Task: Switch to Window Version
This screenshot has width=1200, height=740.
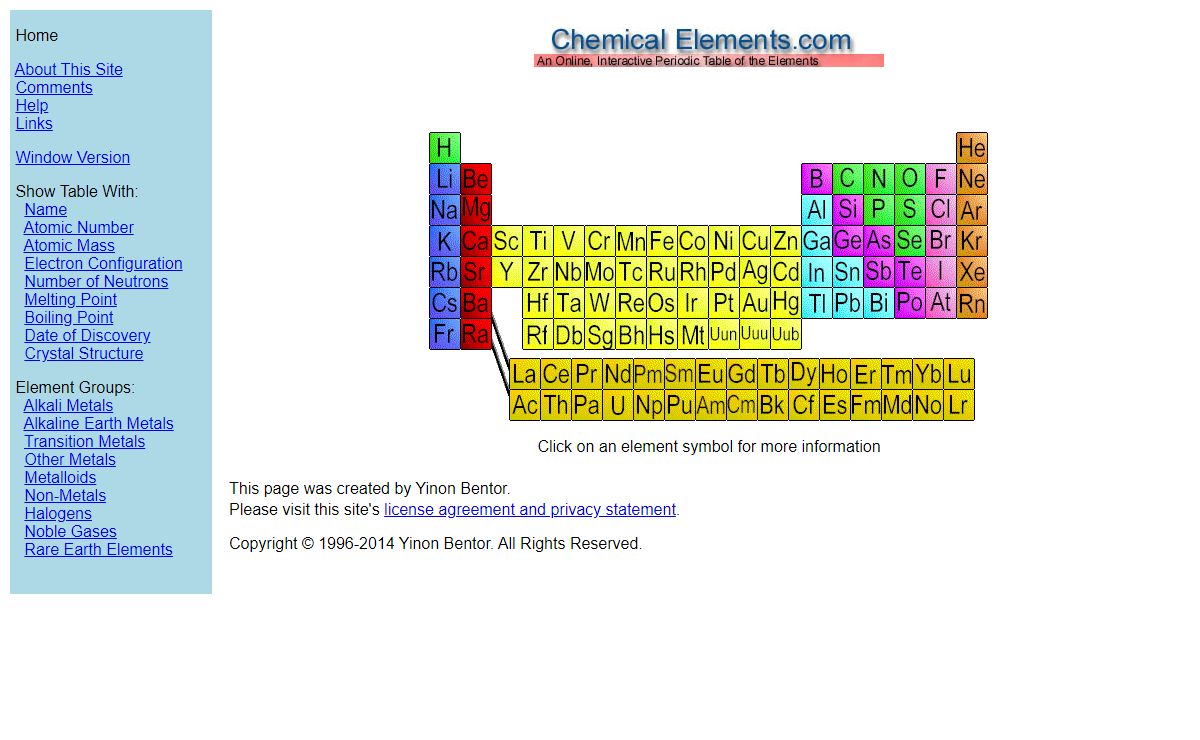Action: (73, 158)
